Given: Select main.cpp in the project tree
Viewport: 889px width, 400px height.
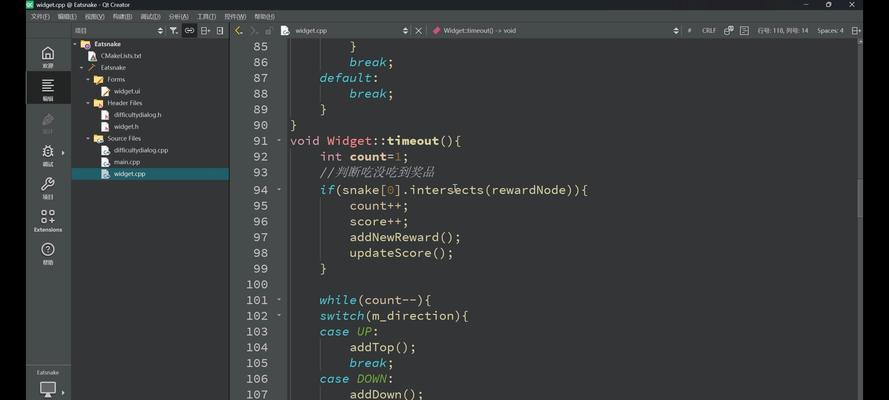Looking at the screenshot, I should click(x=126, y=162).
